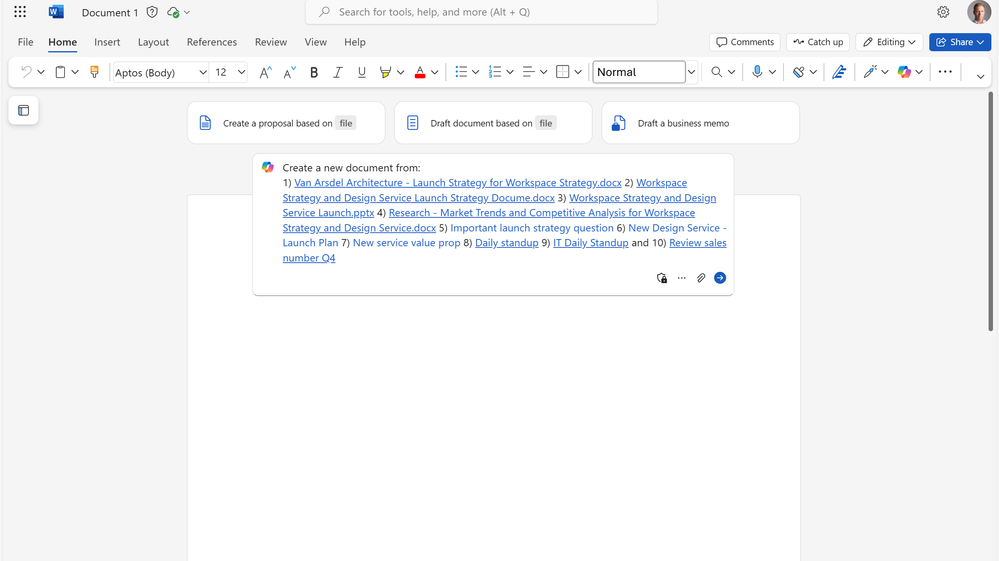Open the Comments pane button
This screenshot has width=999, height=561.
point(745,42)
